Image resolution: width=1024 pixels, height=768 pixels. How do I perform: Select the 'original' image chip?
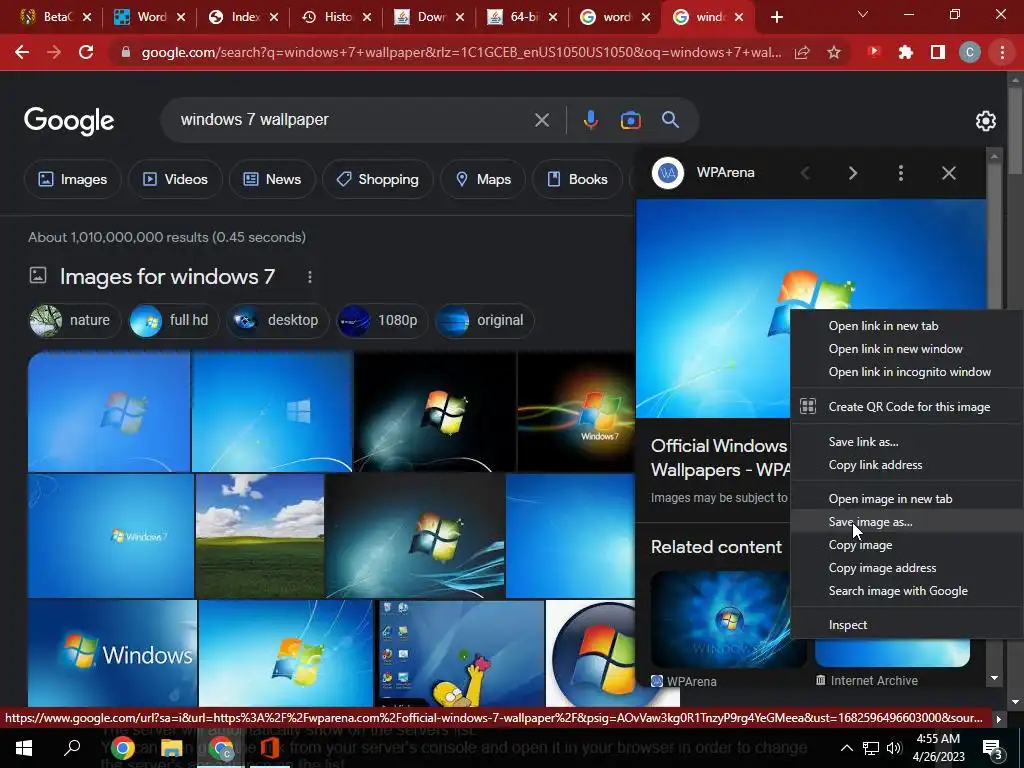(x=485, y=321)
